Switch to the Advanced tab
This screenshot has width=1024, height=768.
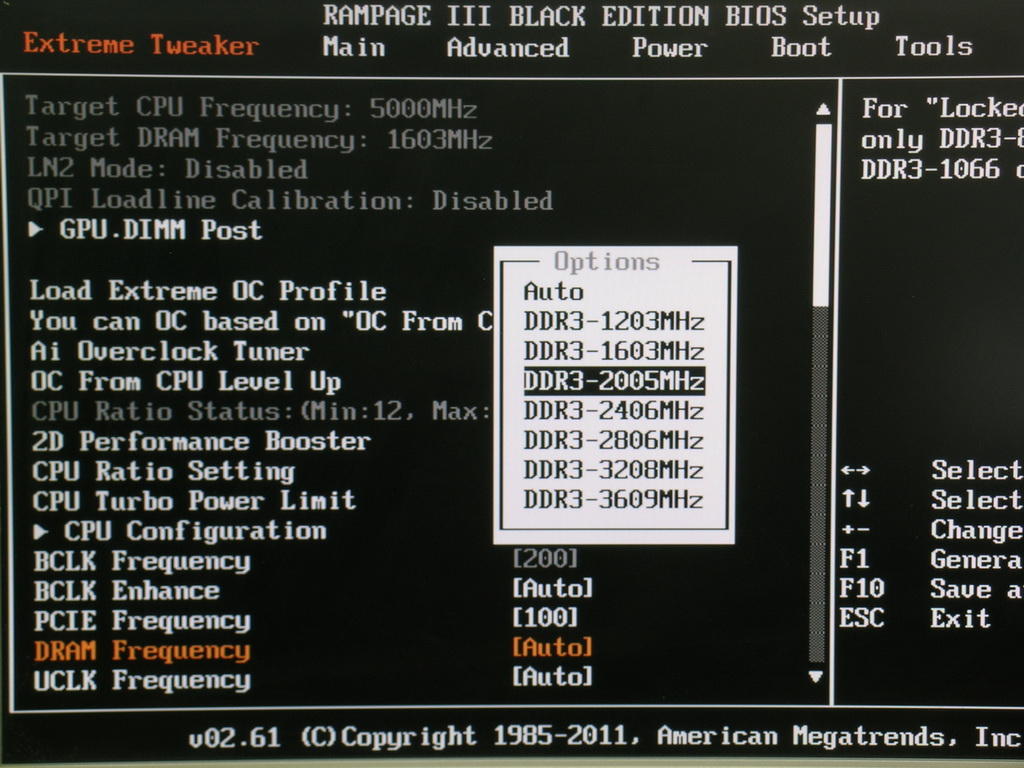tap(507, 48)
